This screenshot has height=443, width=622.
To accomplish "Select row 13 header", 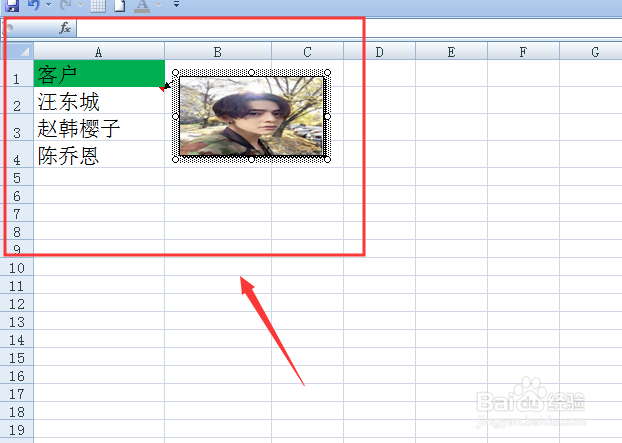I will [x=17, y=321].
